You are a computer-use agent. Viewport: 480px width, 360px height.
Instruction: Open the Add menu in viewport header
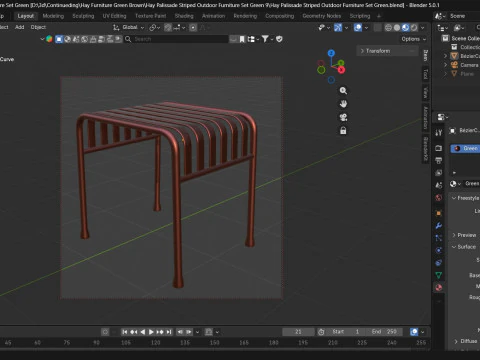click(x=20, y=27)
